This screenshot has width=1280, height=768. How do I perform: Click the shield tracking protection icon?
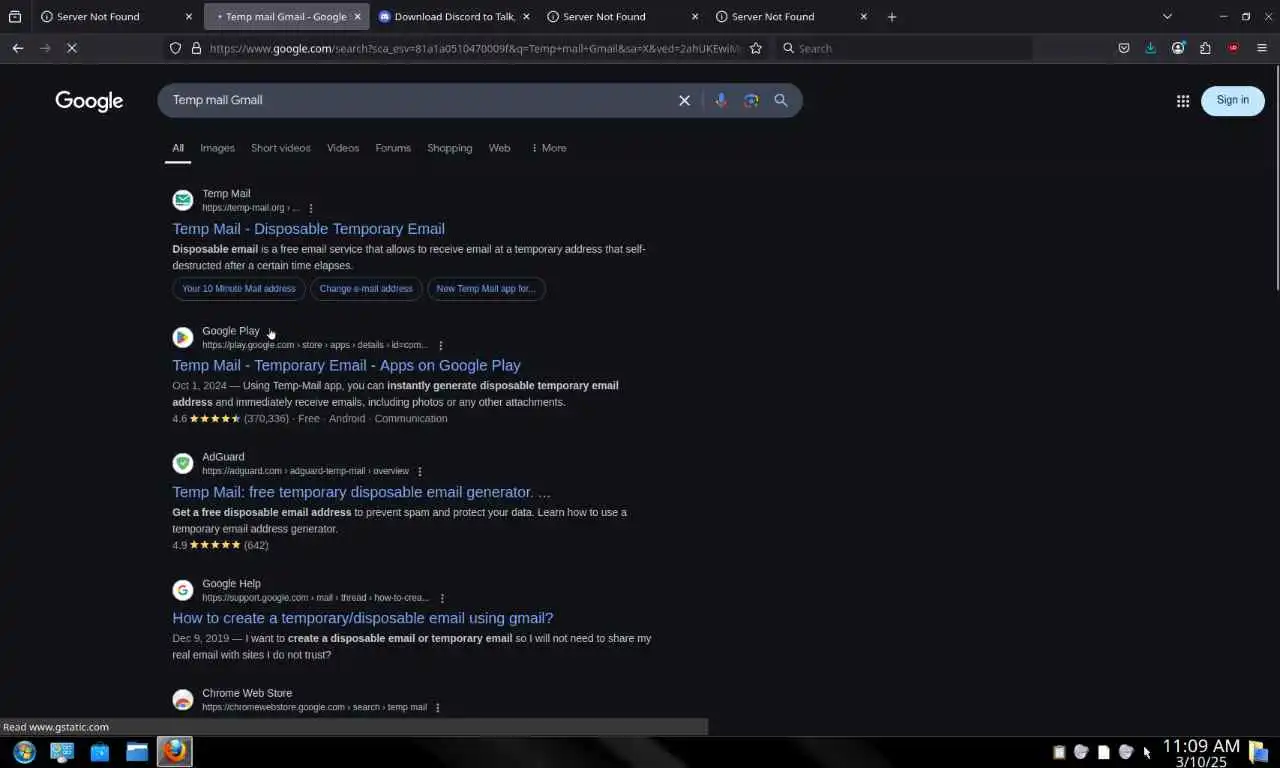coord(175,48)
